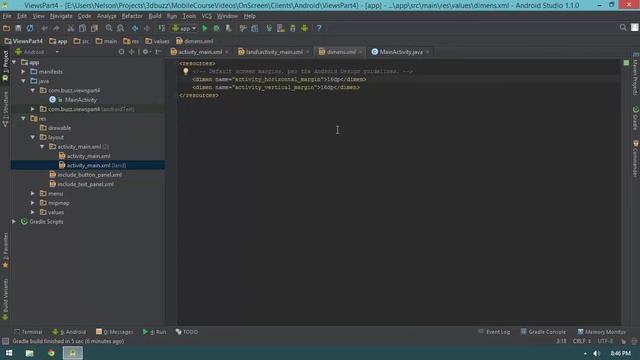Screen dimensions: 640x360
Task: Click the Make Project icon
Action: pyautogui.click(x=162, y=28)
